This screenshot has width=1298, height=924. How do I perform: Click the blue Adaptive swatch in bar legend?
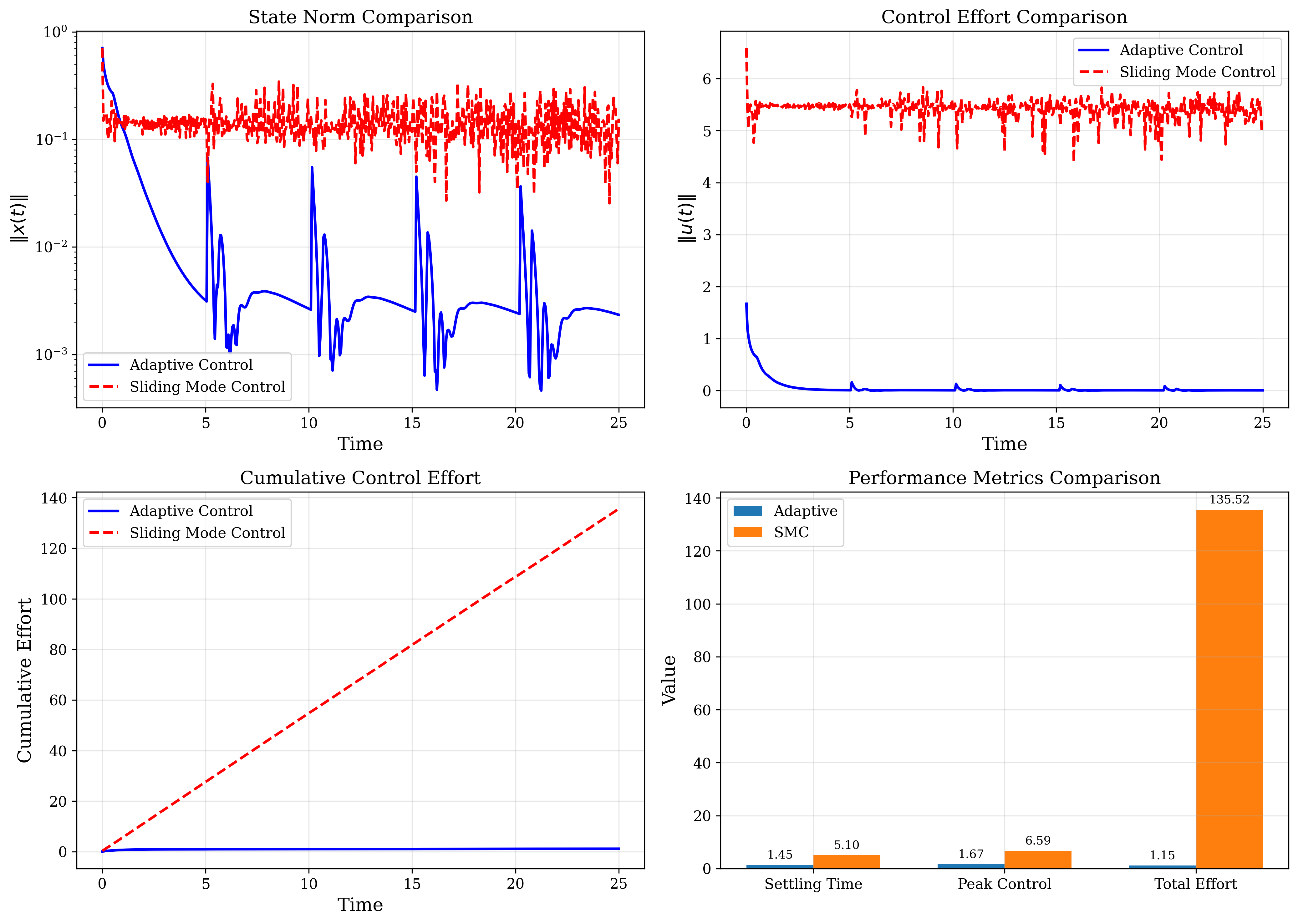pos(747,511)
